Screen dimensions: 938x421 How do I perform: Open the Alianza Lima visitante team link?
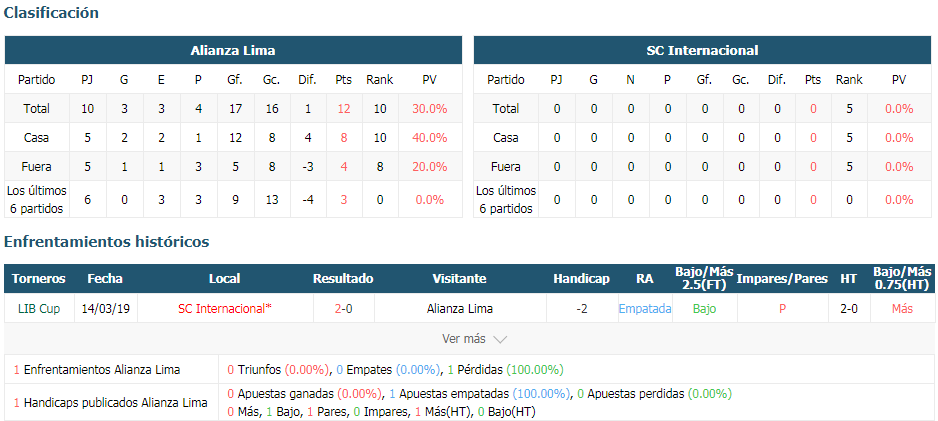coord(460,309)
